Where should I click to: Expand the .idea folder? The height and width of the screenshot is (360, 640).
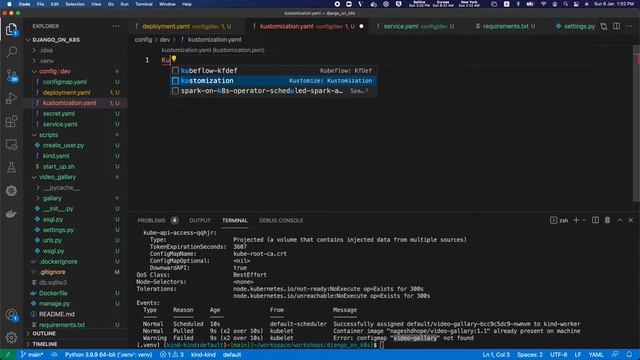tap(34, 50)
